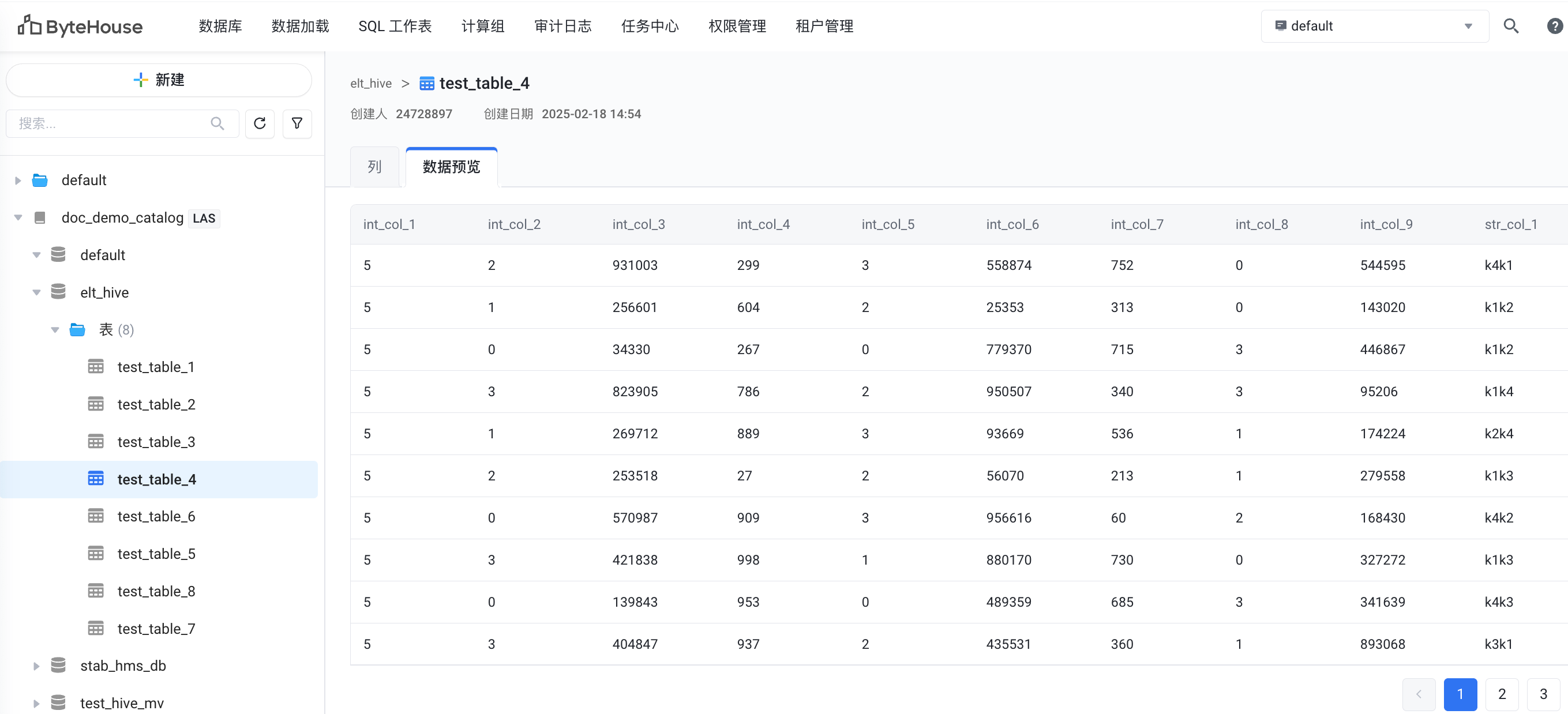Click the table icon for test_table_5

[x=96, y=554]
